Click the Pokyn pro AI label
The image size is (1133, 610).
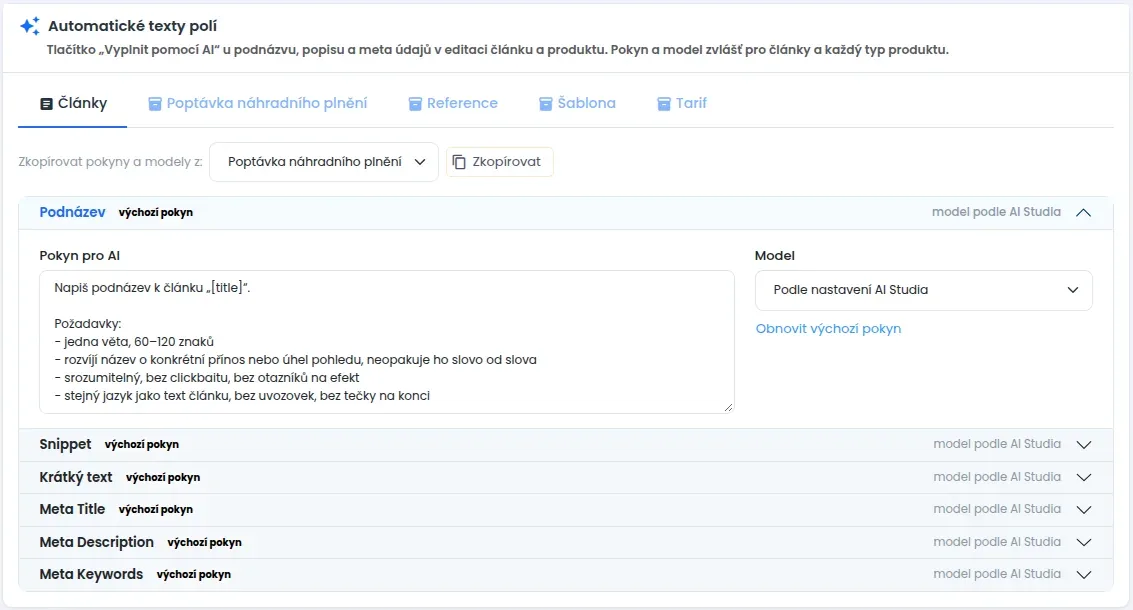[79, 256]
